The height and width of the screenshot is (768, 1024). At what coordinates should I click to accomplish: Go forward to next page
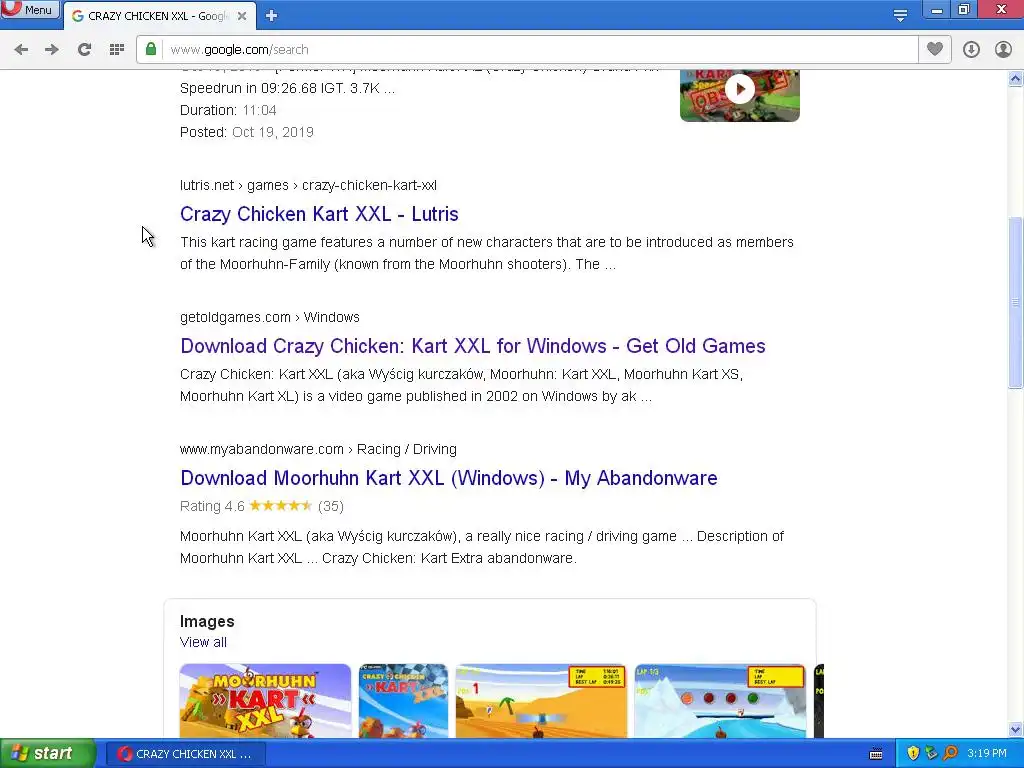click(52, 50)
